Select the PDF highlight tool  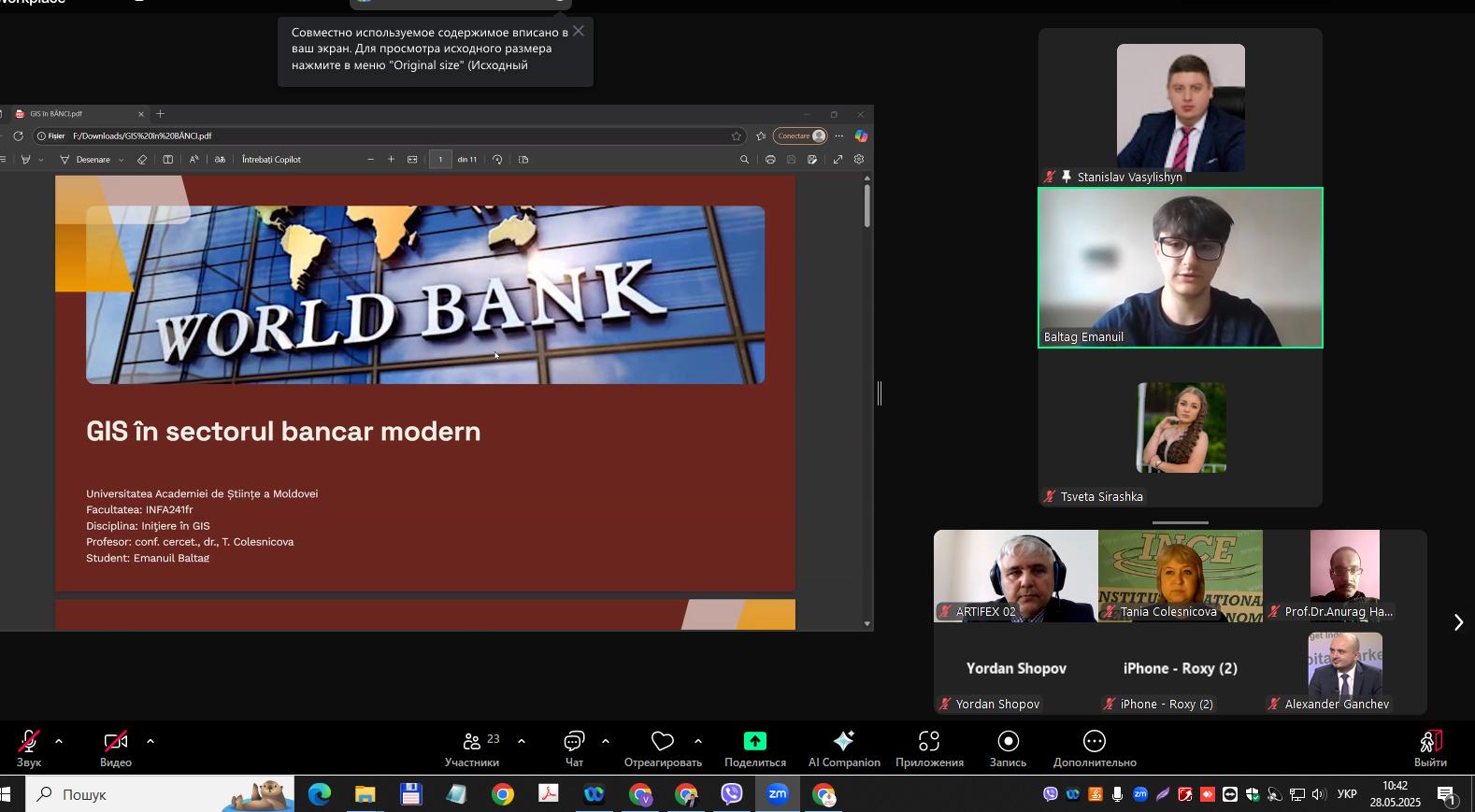pyautogui.click(x=25, y=160)
